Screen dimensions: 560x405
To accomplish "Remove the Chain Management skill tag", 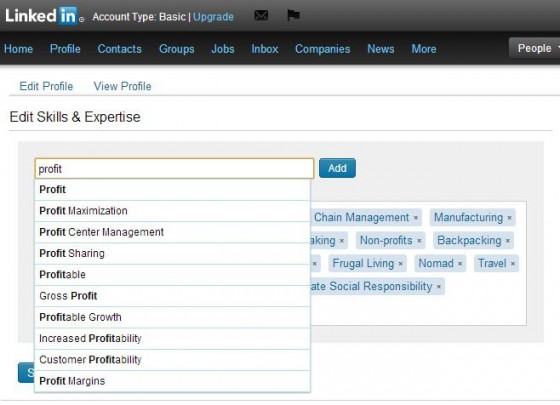I will (x=416, y=218).
